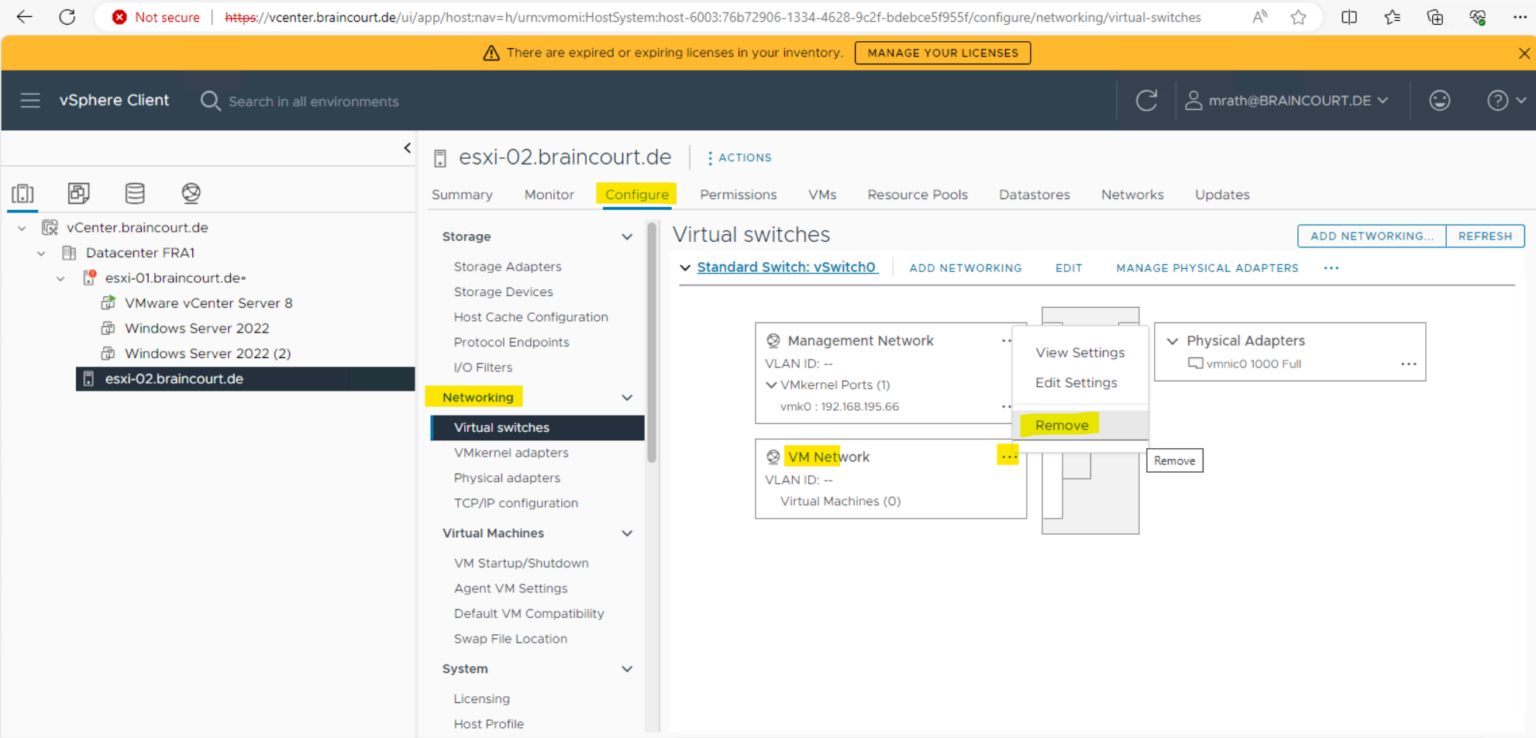
Task: Collapse the Storage configuration section
Action: [627, 237]
